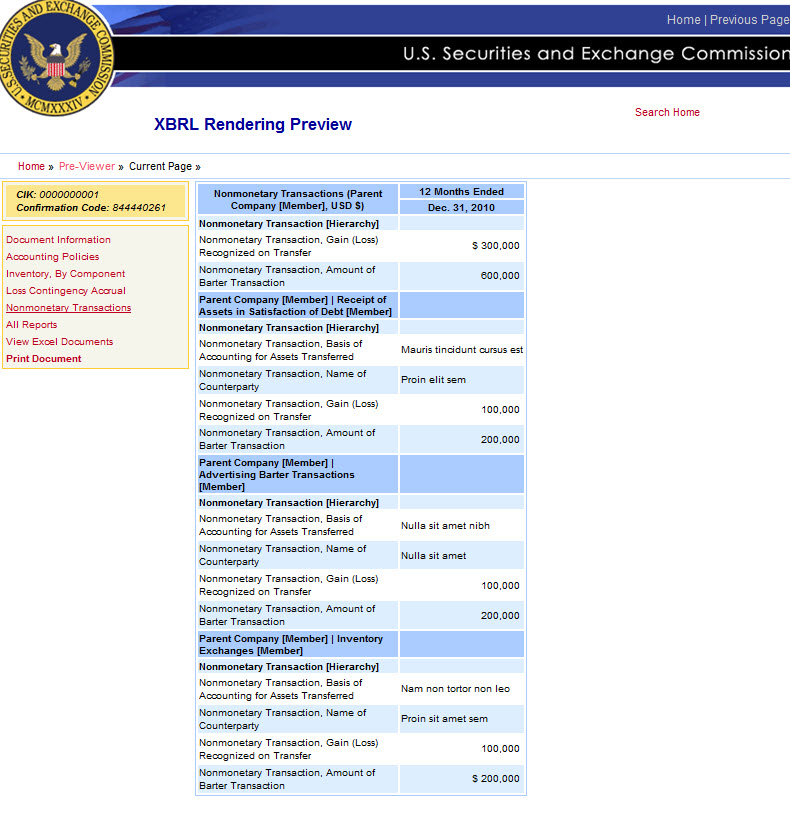The height and width of the screenshot is (813, 790).
Task: Open Nonmonetary Transactions report
Action: [68, 308]
